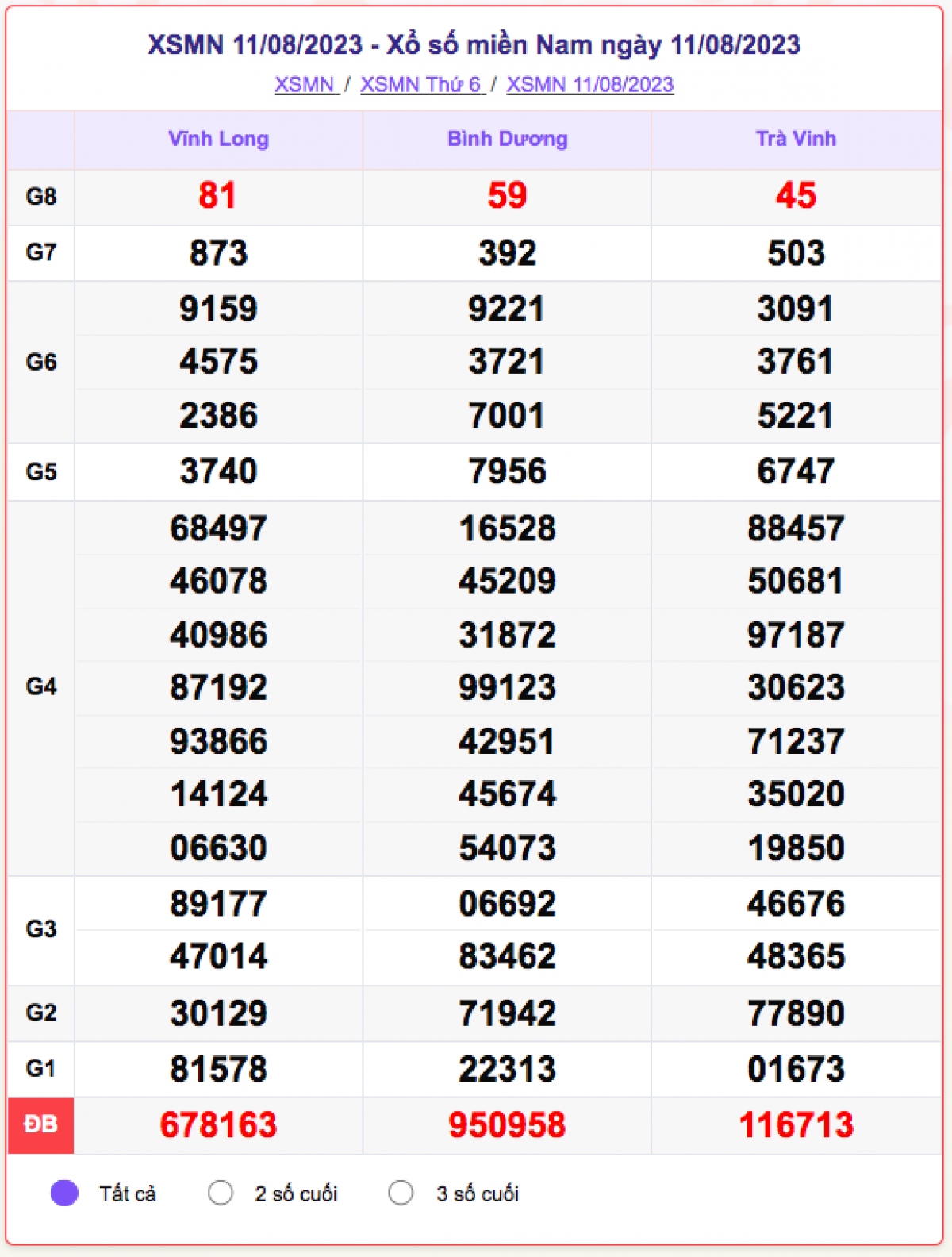952x1257 pixels.
Task: Click the G3 row label
Action: [x=41, y=928]
